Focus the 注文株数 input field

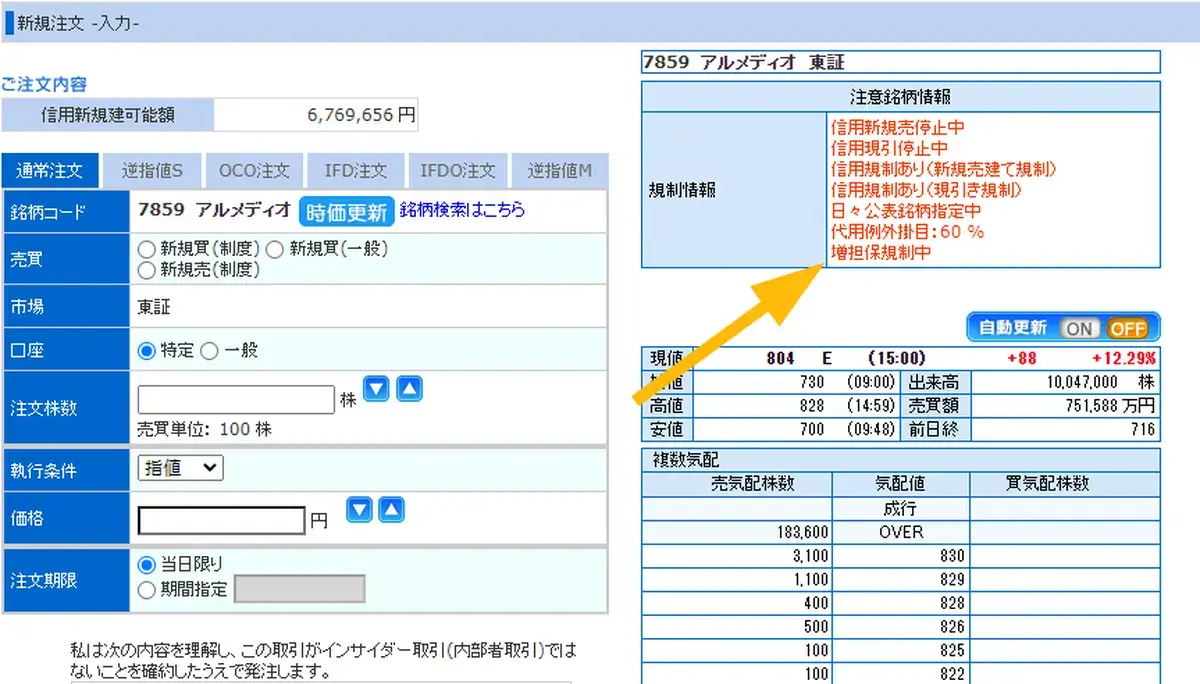pyautogui.click(x=236, y=400)
